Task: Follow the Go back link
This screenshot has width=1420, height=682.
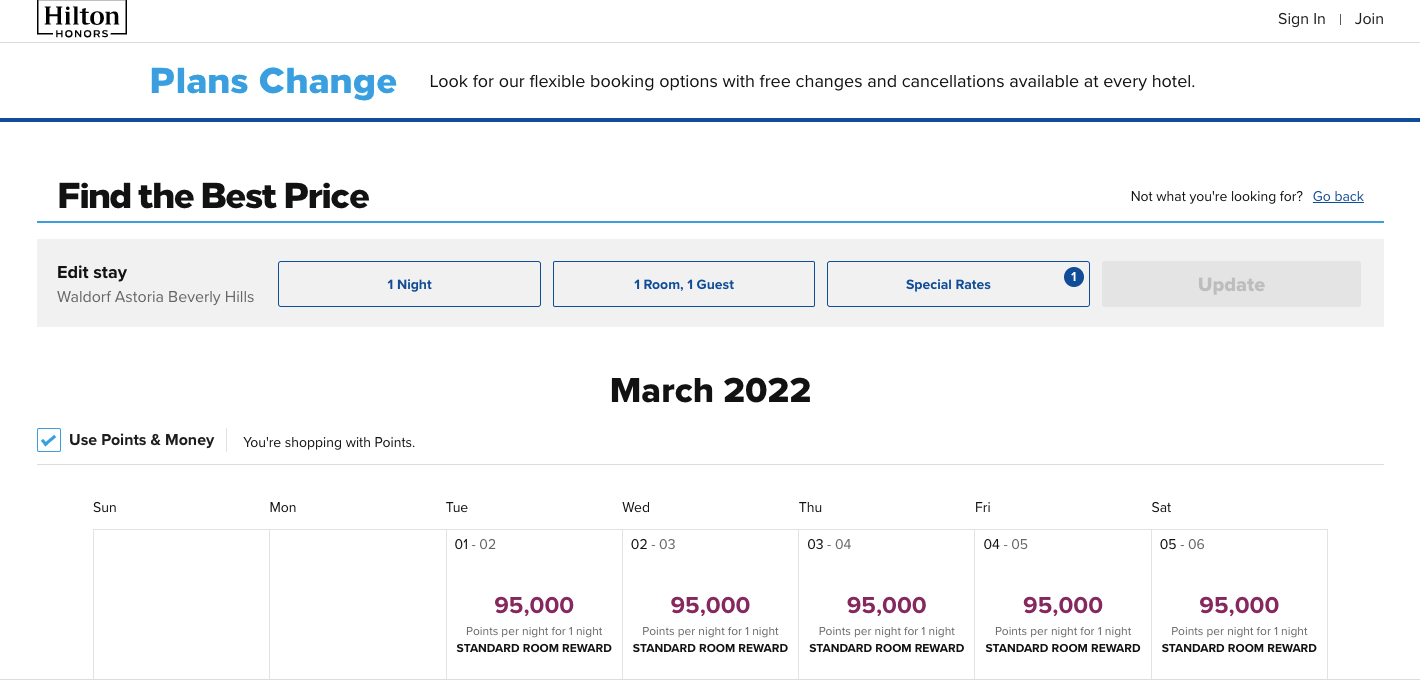Action: (x=1338, y=196)
